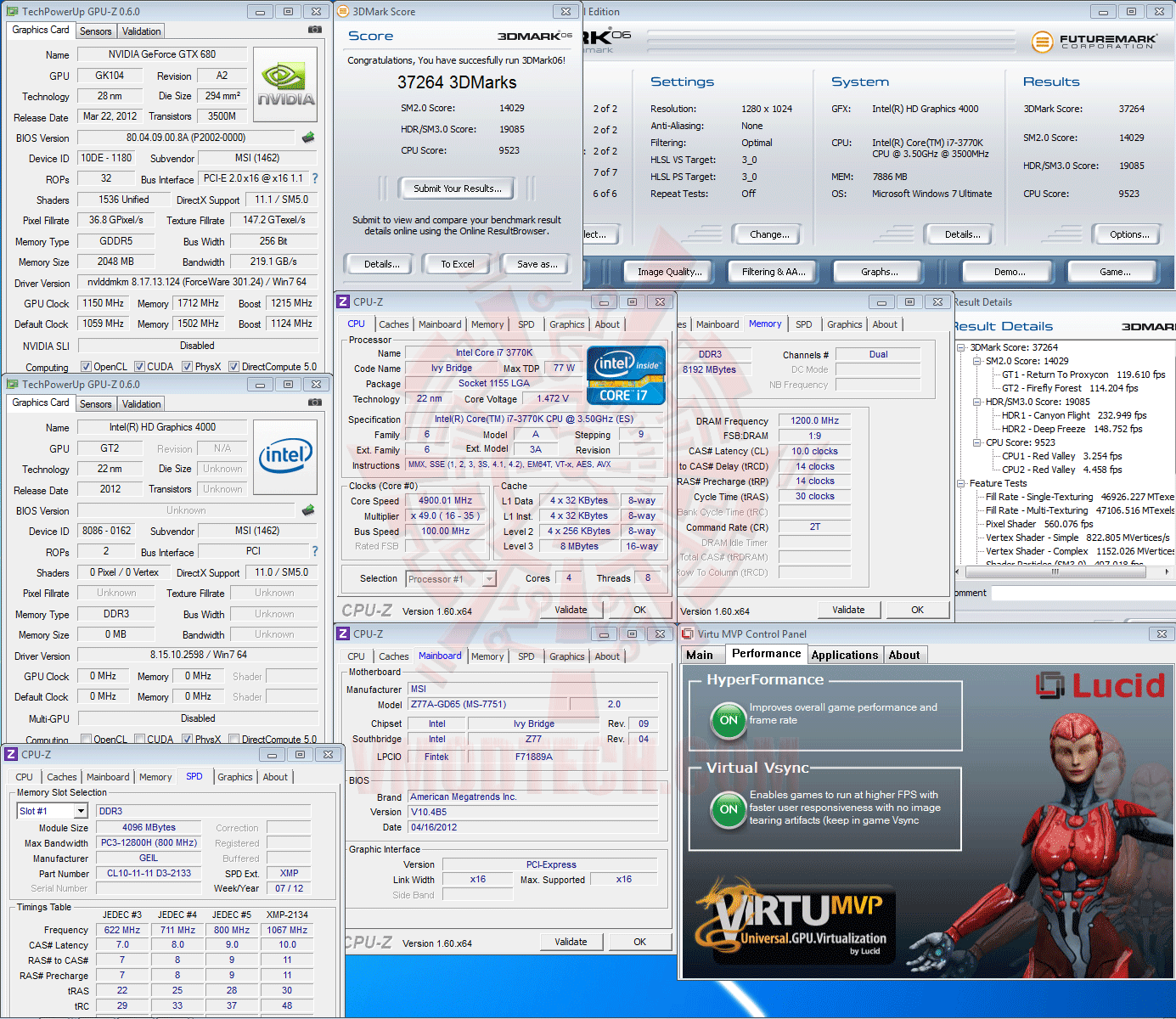Click Options... under the Results section

click(x=1129, y=234)
